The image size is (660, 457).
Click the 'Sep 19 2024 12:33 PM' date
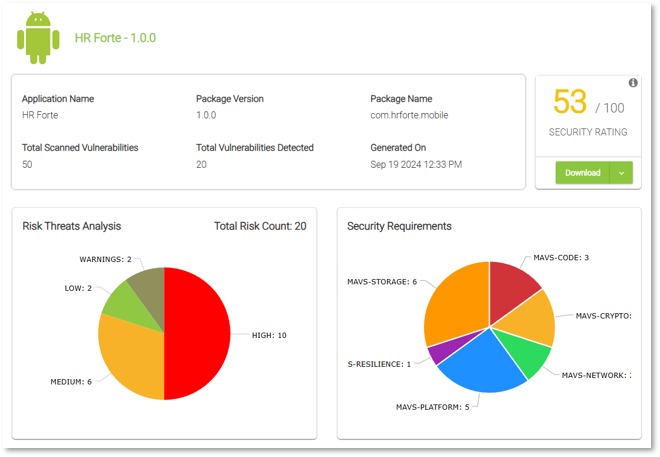pos(416,164)
